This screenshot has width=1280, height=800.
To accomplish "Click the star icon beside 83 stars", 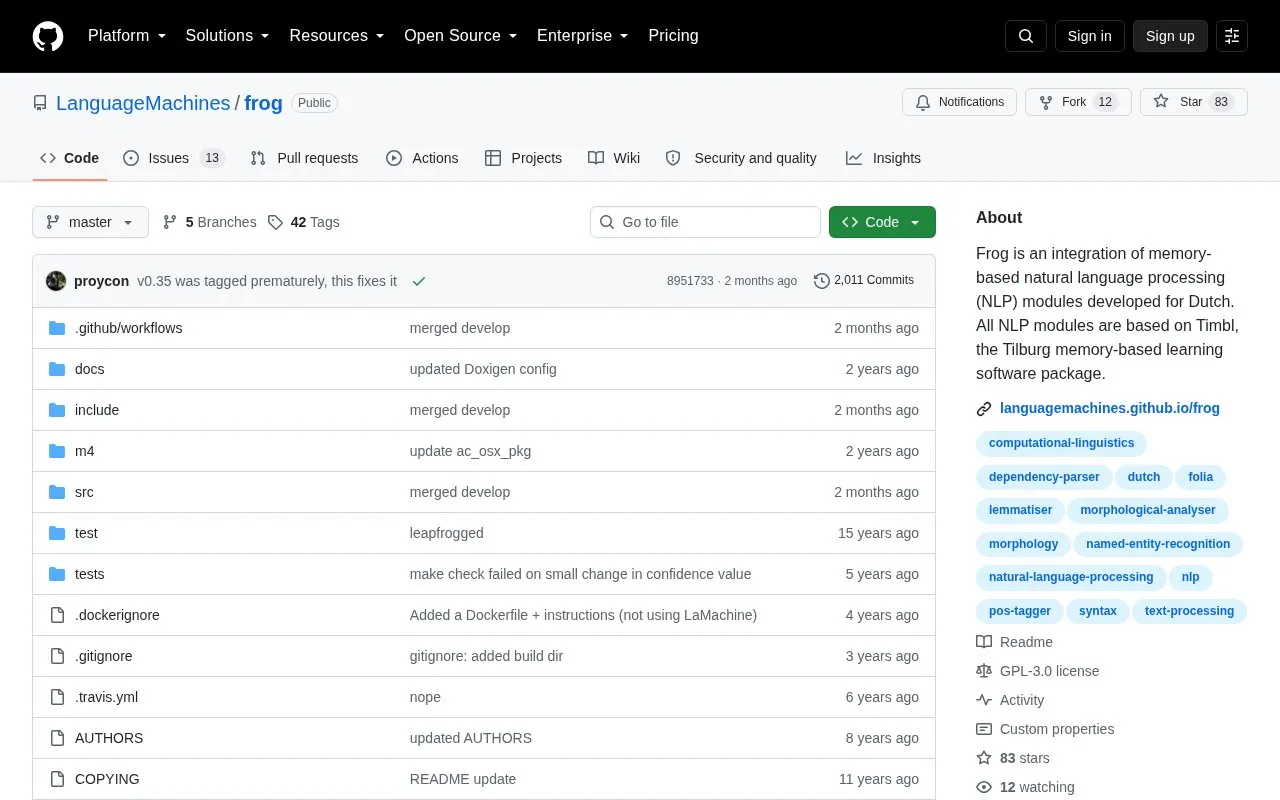I will click(x=984, y=758).
